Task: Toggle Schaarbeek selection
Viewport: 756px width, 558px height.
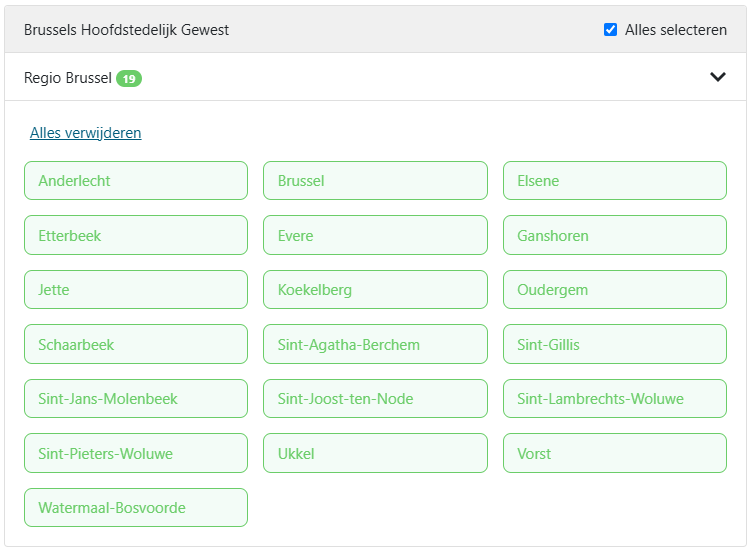Action: [136, 345]
